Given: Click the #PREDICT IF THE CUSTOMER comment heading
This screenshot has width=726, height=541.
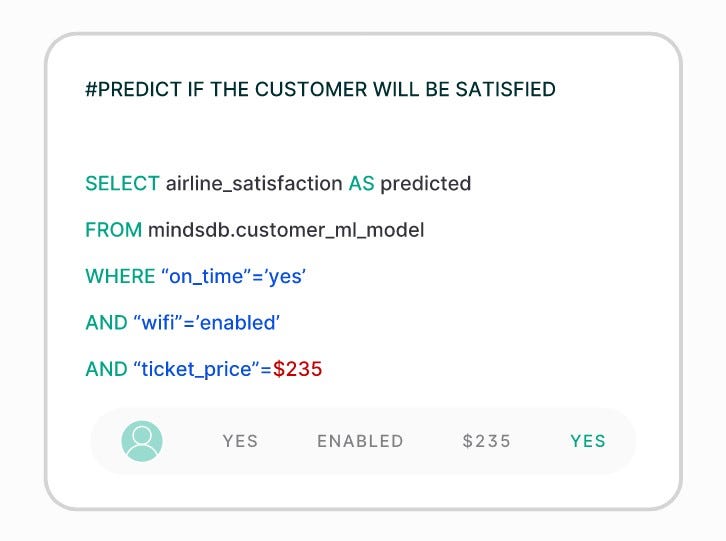Looking at the screenshot, I should (x=320, y=89).
